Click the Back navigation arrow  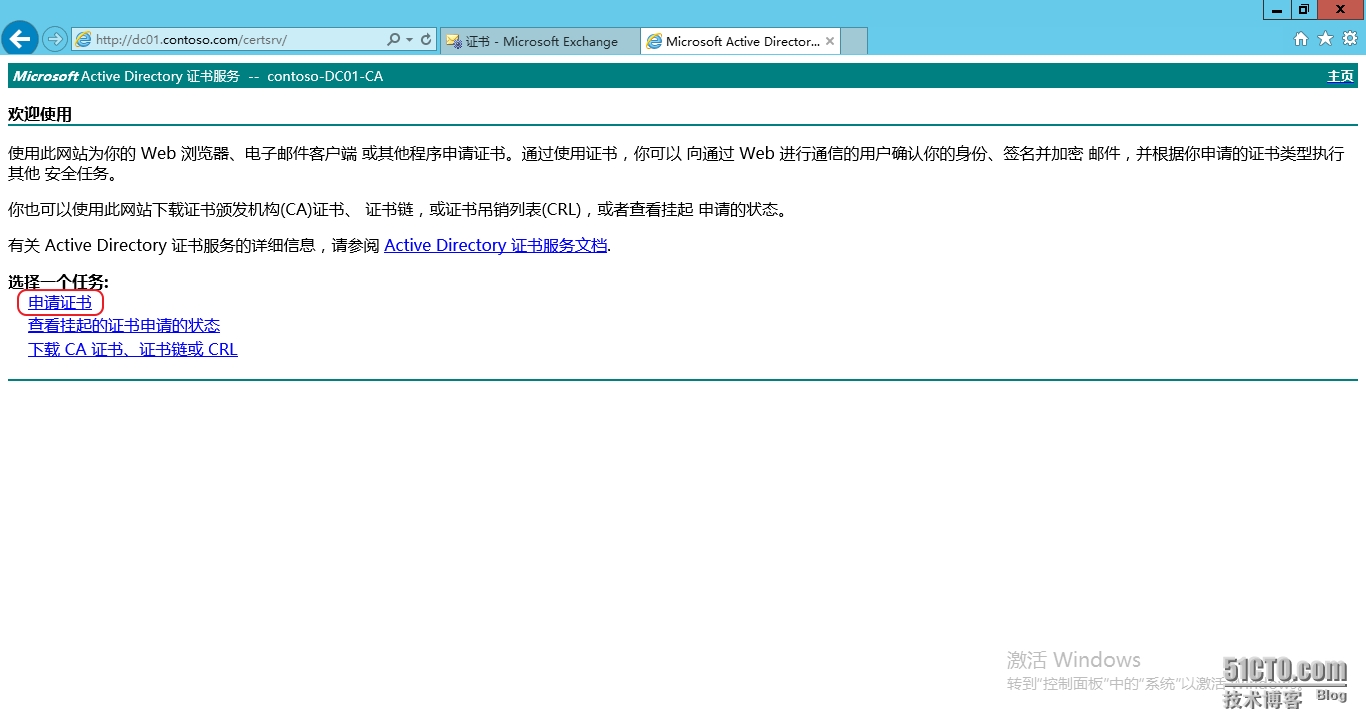click(x=20, y=39)
